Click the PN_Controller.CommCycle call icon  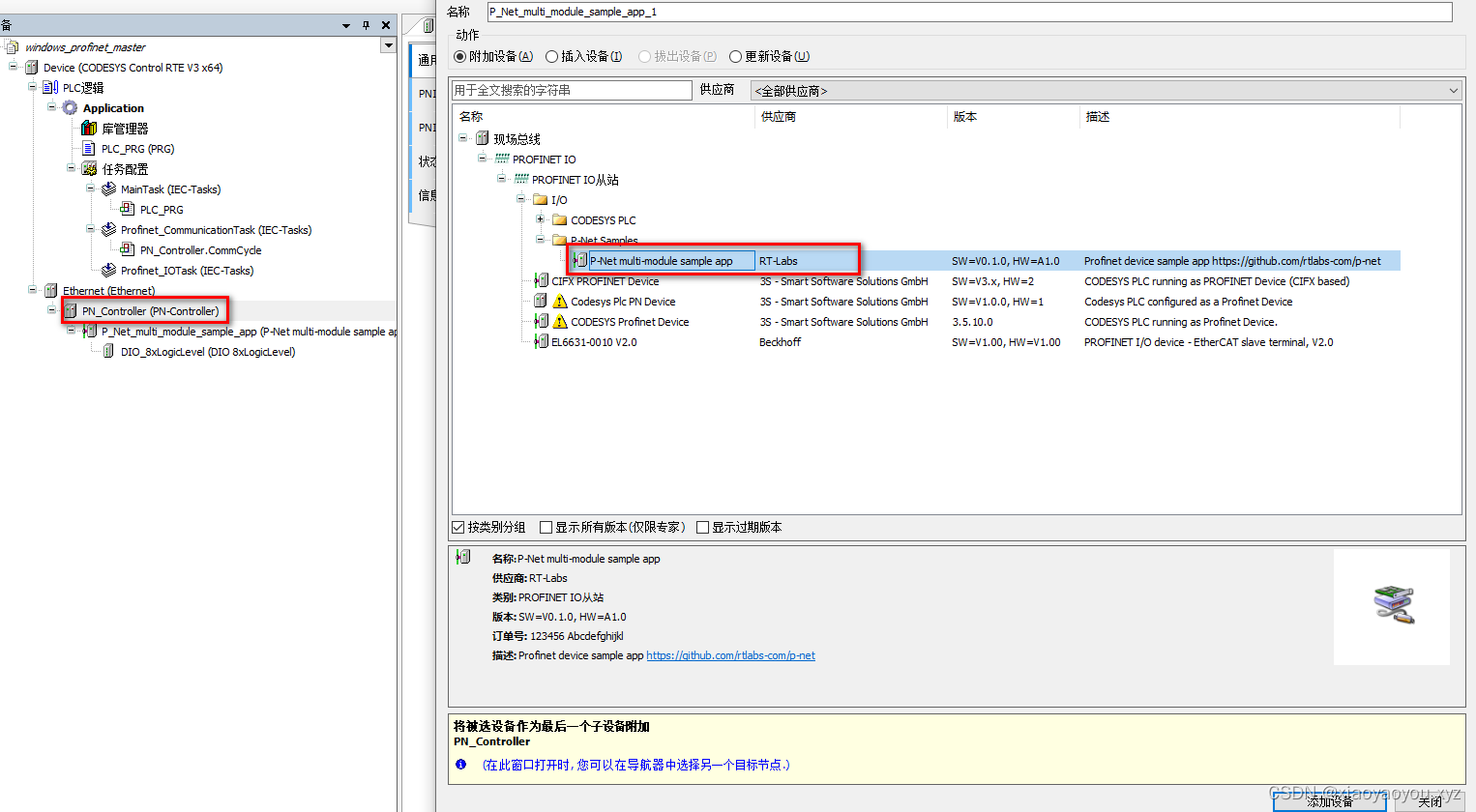pos(128,250)
